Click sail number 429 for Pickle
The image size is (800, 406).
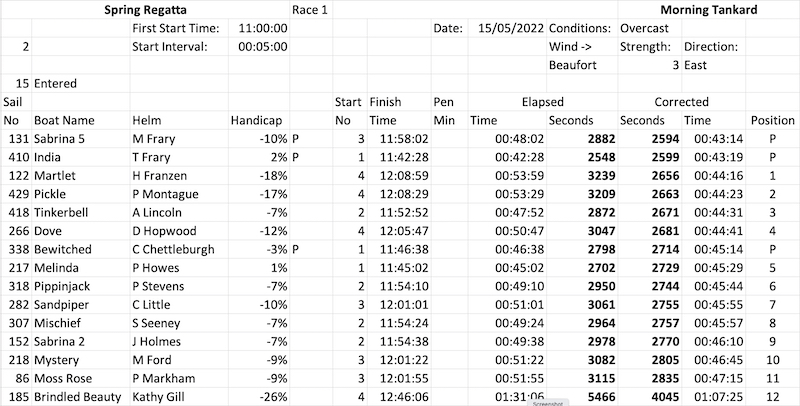[x=16, y=194]
